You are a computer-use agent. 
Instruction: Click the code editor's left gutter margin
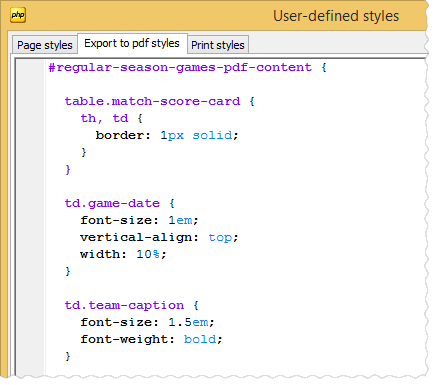(30, 218)
